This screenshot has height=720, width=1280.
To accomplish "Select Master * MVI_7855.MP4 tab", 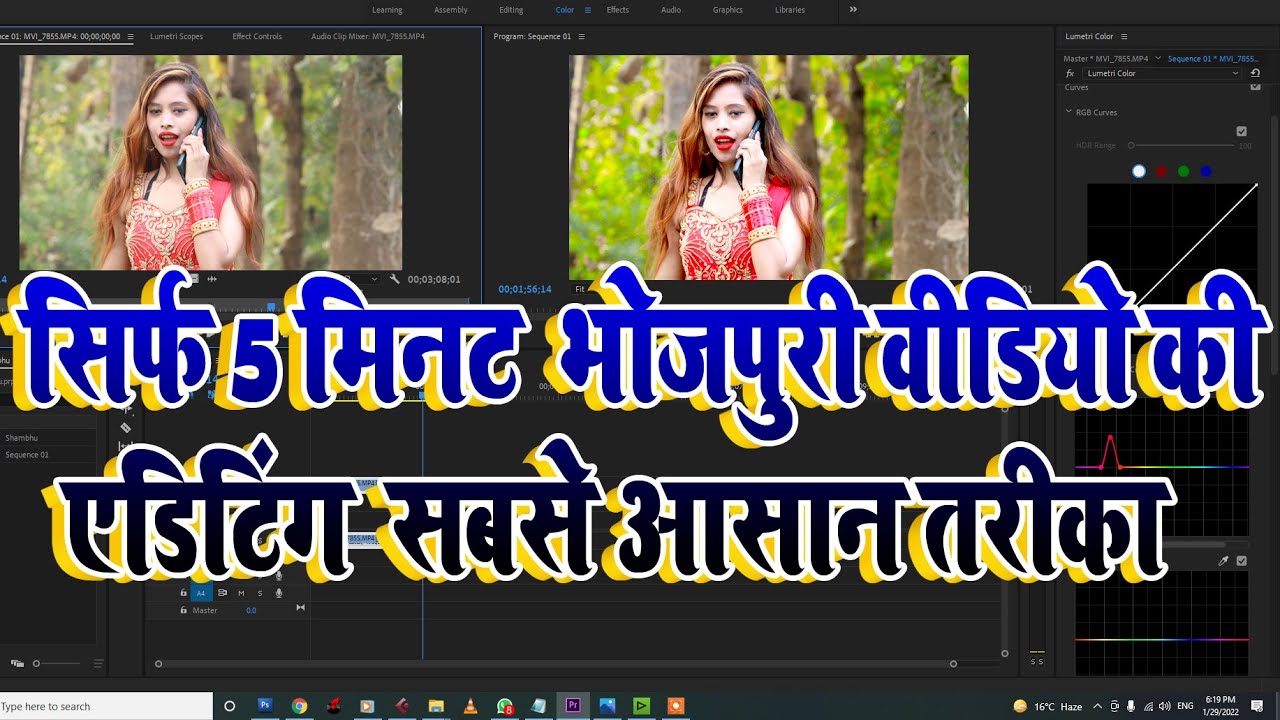I will [x=1106, y=59].
